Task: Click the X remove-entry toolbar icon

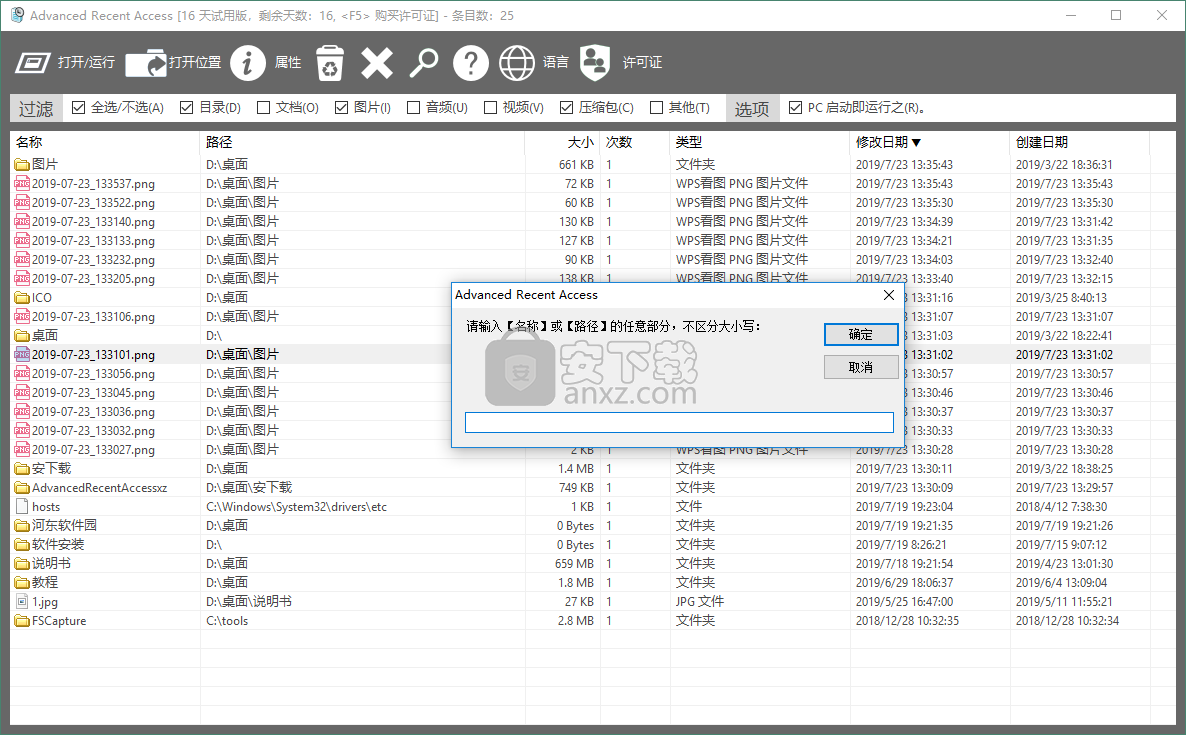Action: point(377,63)
